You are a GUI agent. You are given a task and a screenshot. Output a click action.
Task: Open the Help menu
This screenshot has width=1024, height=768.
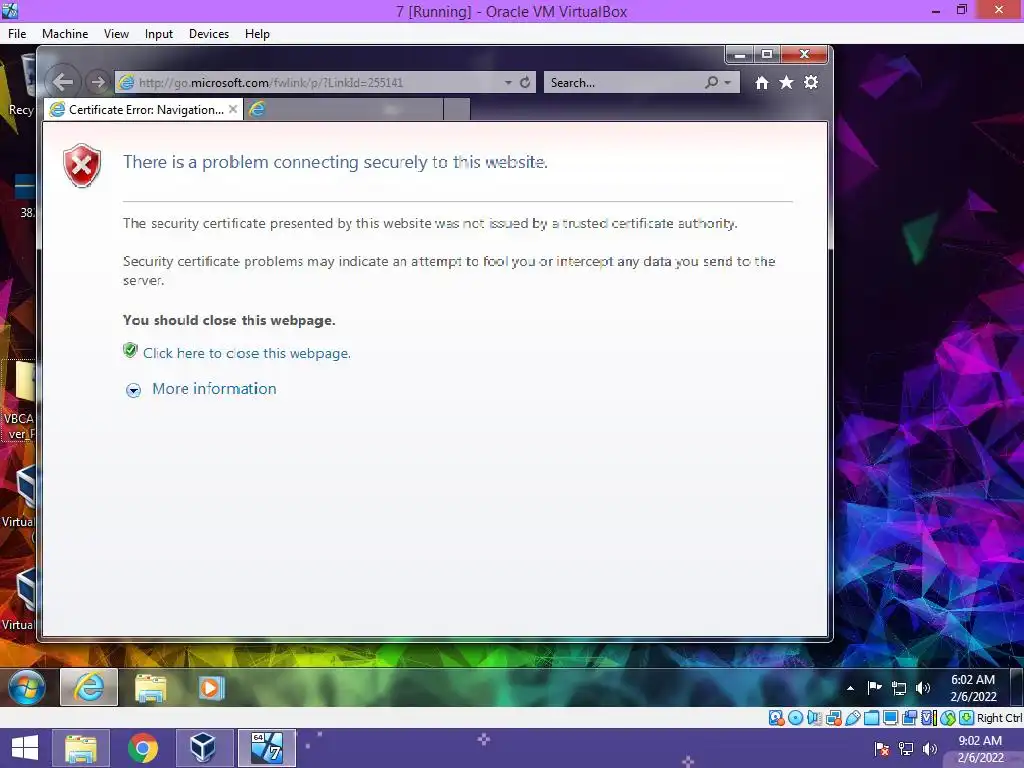tap(257, 34)
